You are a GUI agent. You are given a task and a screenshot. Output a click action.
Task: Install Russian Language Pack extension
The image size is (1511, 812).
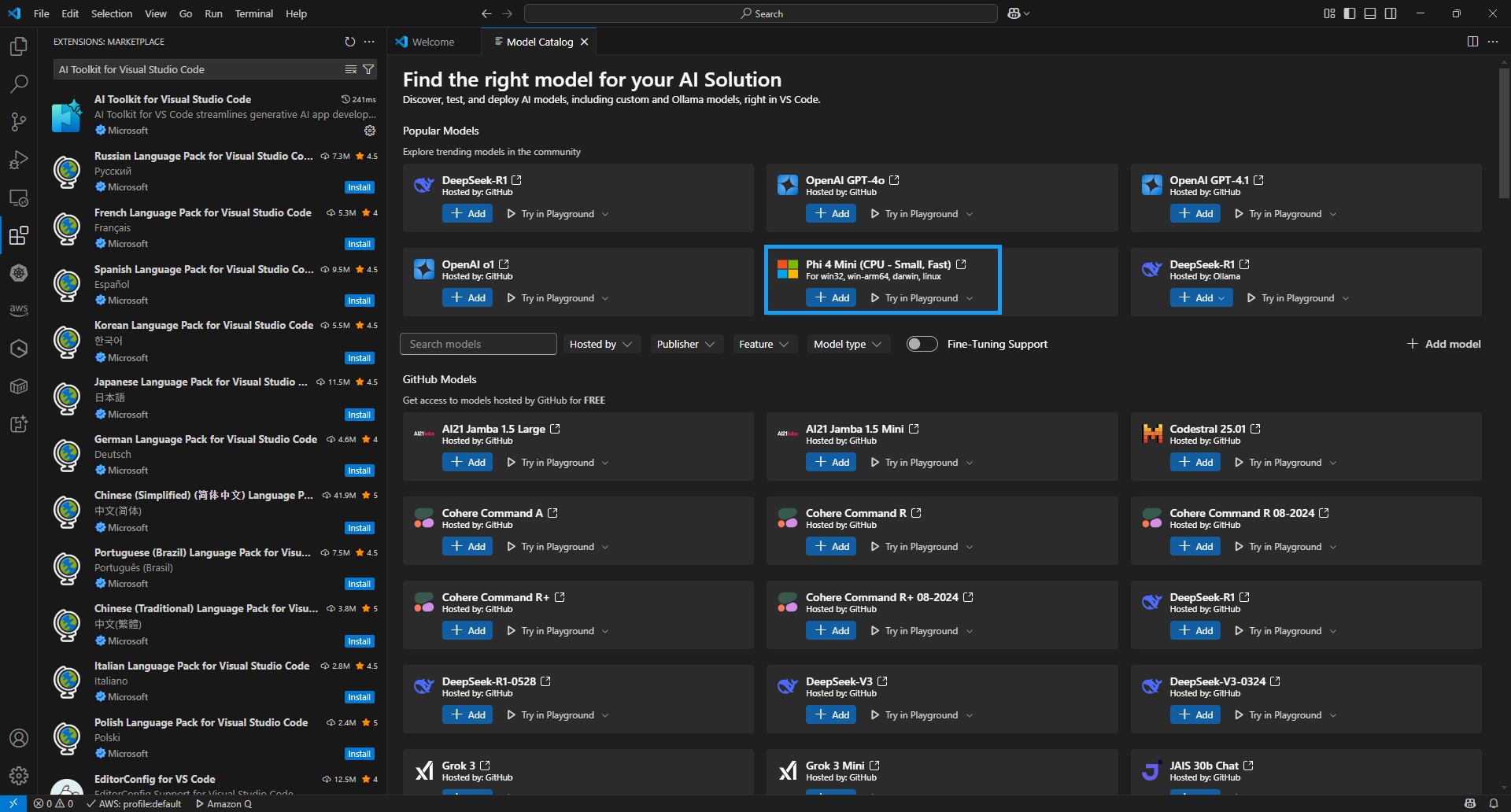[x=360, y=187]
